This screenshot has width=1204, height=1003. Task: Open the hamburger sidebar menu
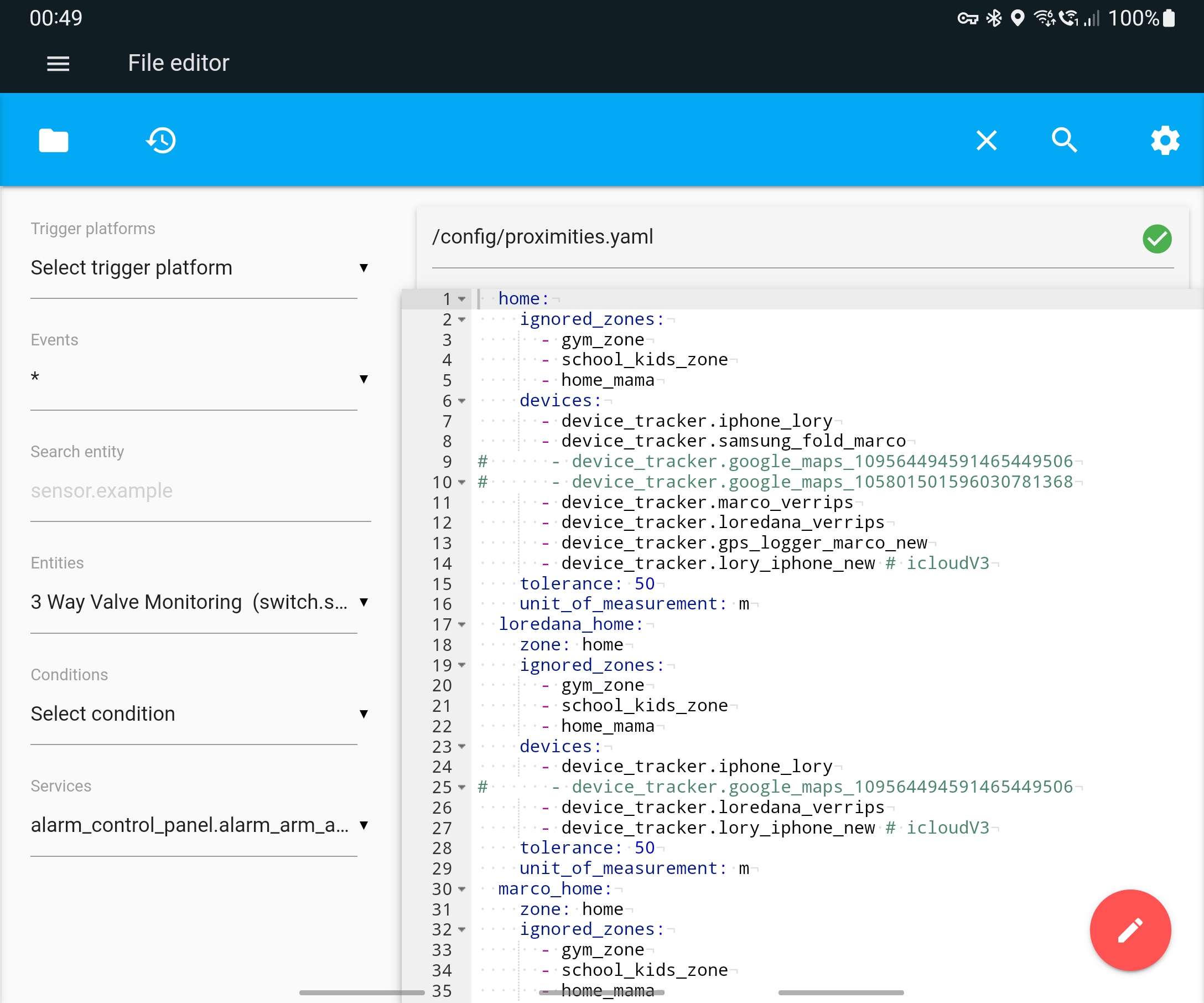click(58, 64)
